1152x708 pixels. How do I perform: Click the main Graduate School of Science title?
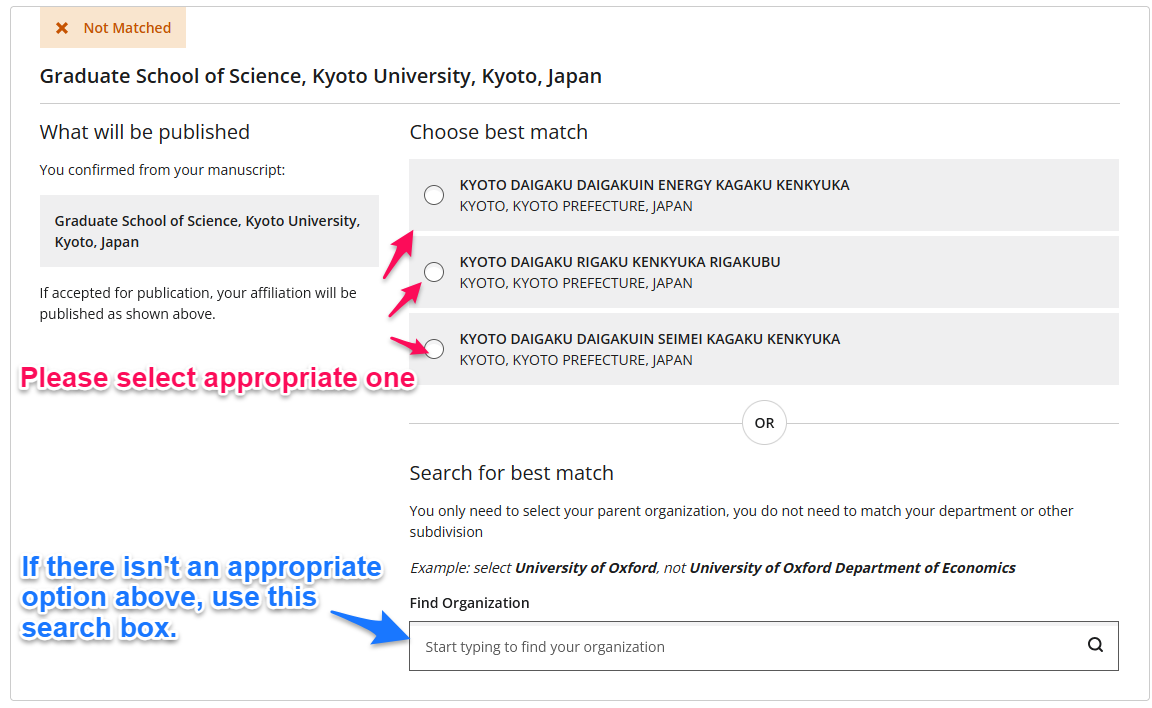pos(320,76)
